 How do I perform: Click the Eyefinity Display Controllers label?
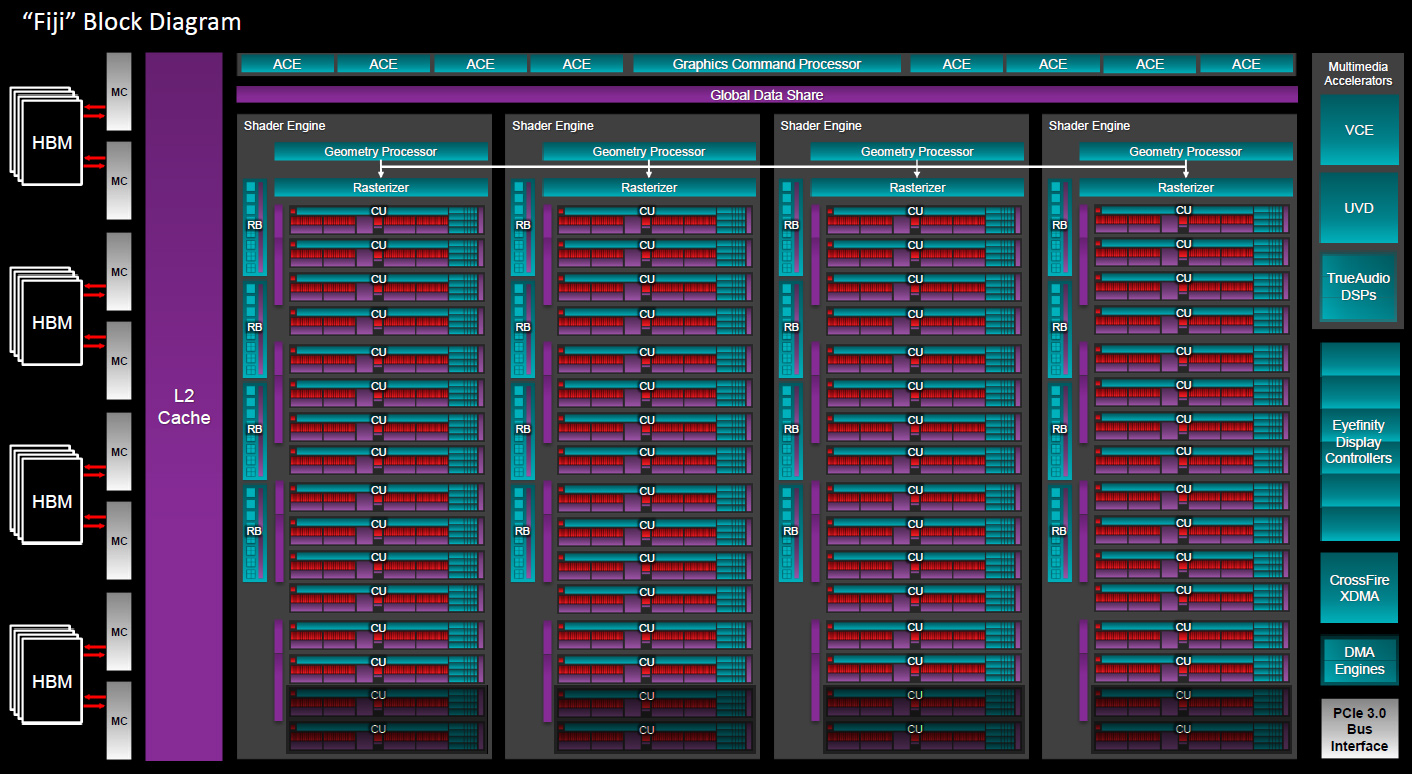coord(1359,442)
